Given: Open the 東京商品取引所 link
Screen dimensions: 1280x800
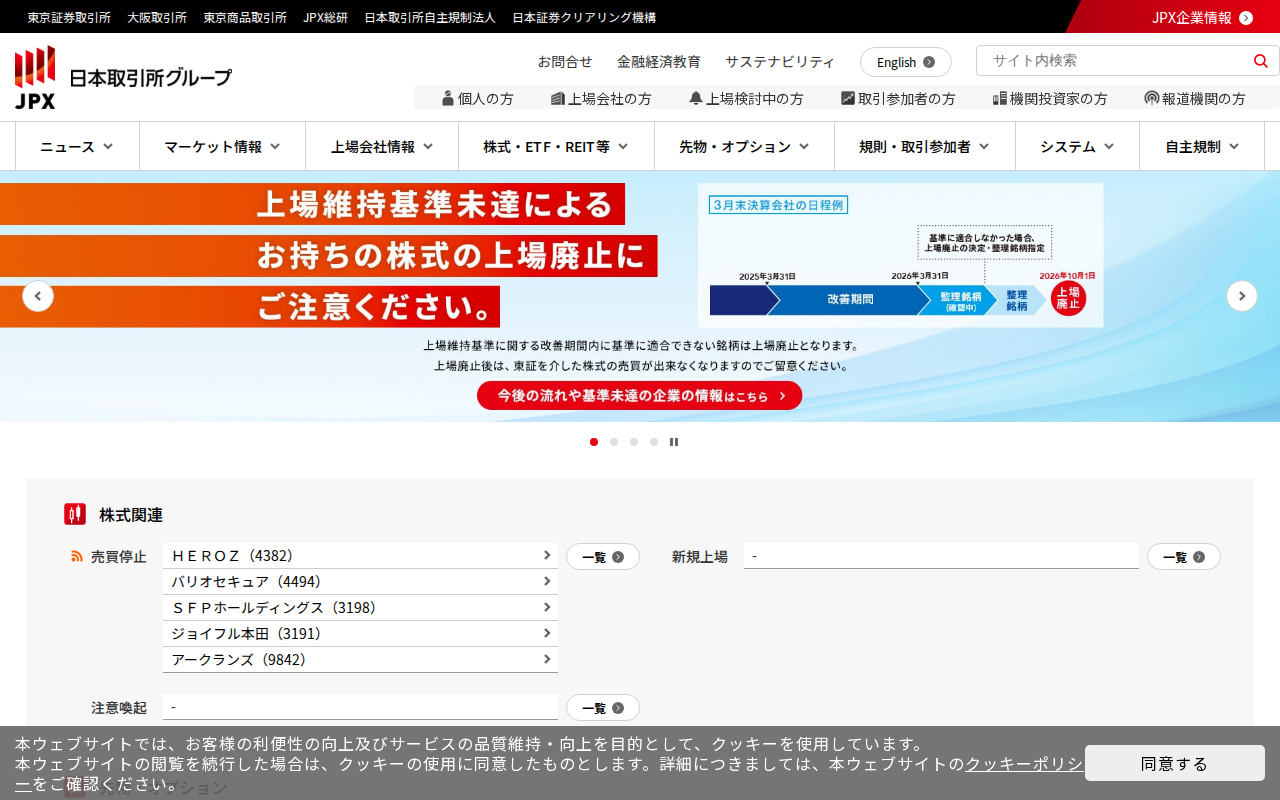Looking at the screenshot, I should click(245, 17).
